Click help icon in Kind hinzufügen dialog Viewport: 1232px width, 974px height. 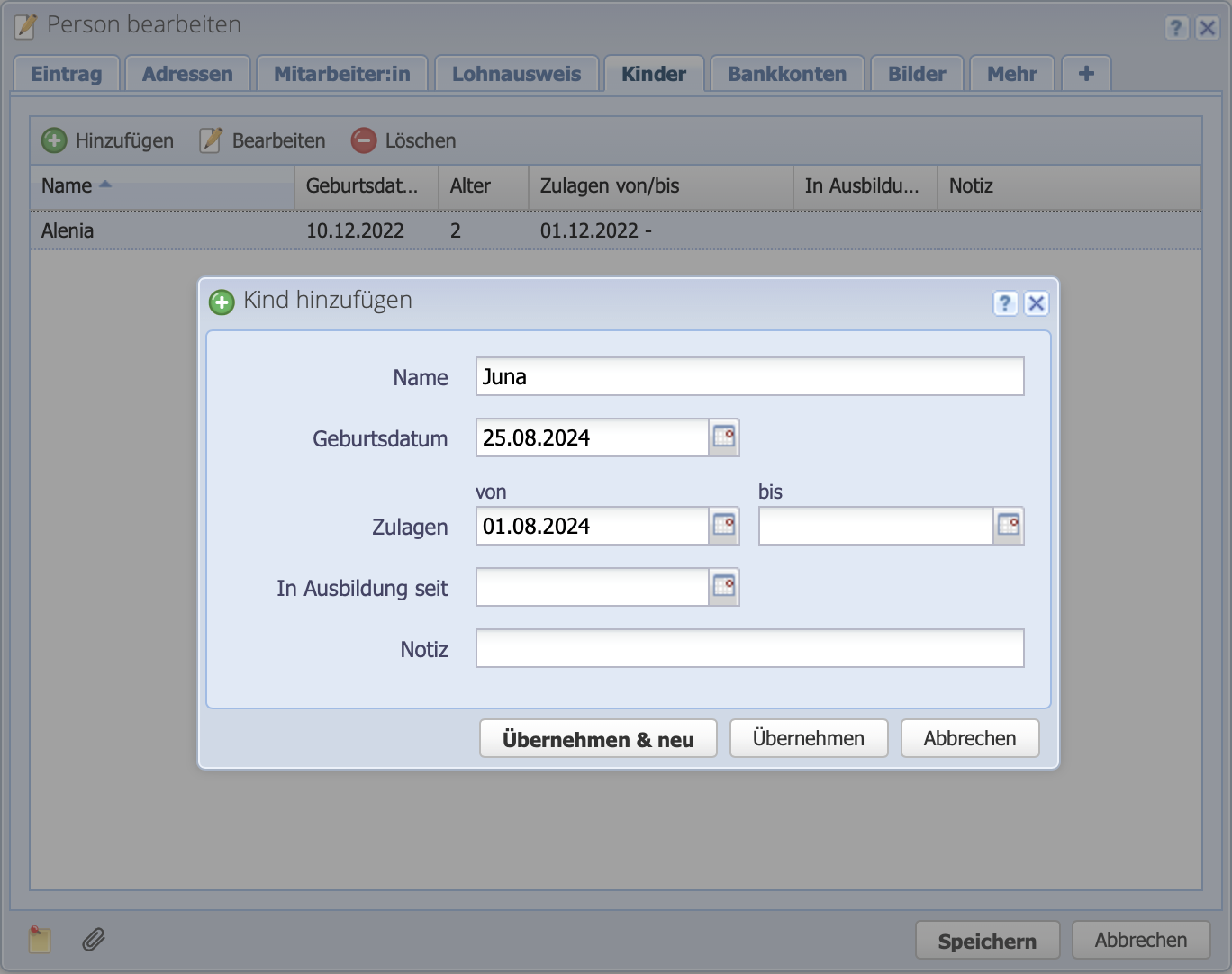(x=1005, y=303)
